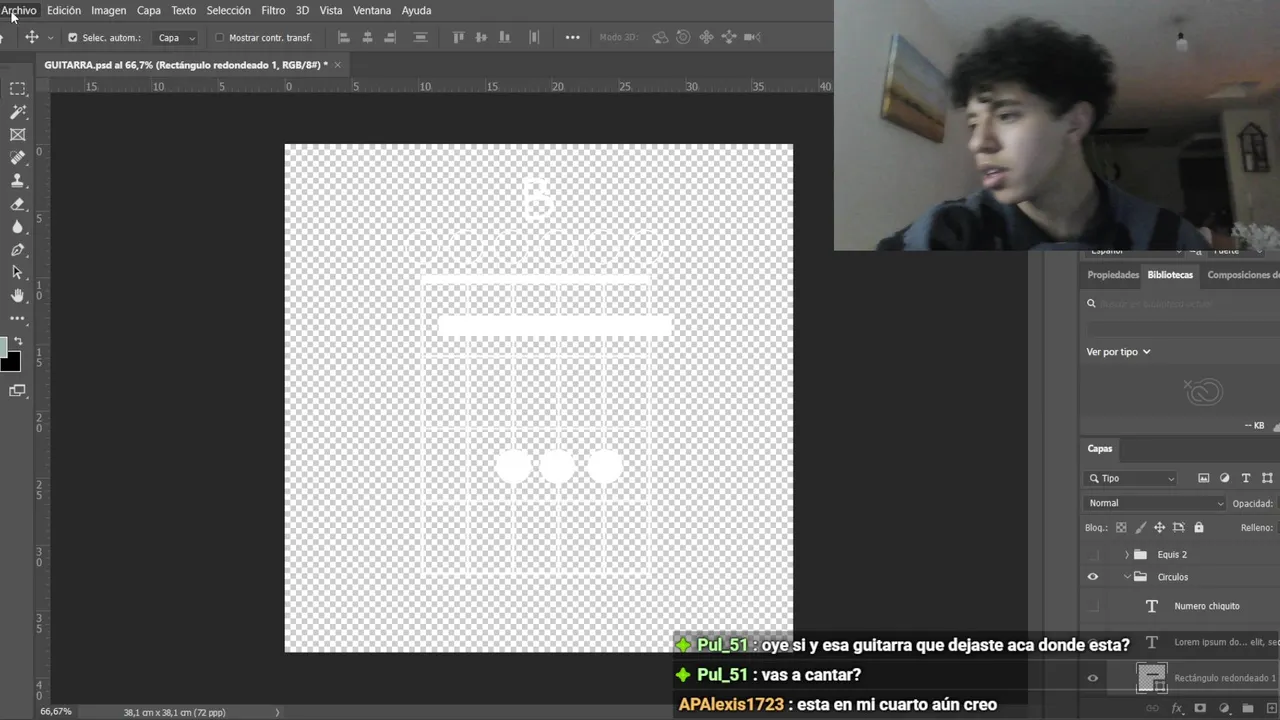Create new fill or adjustment layer
The height and width of the screenshot is (720, 1280).
[x=1224, y=708]
